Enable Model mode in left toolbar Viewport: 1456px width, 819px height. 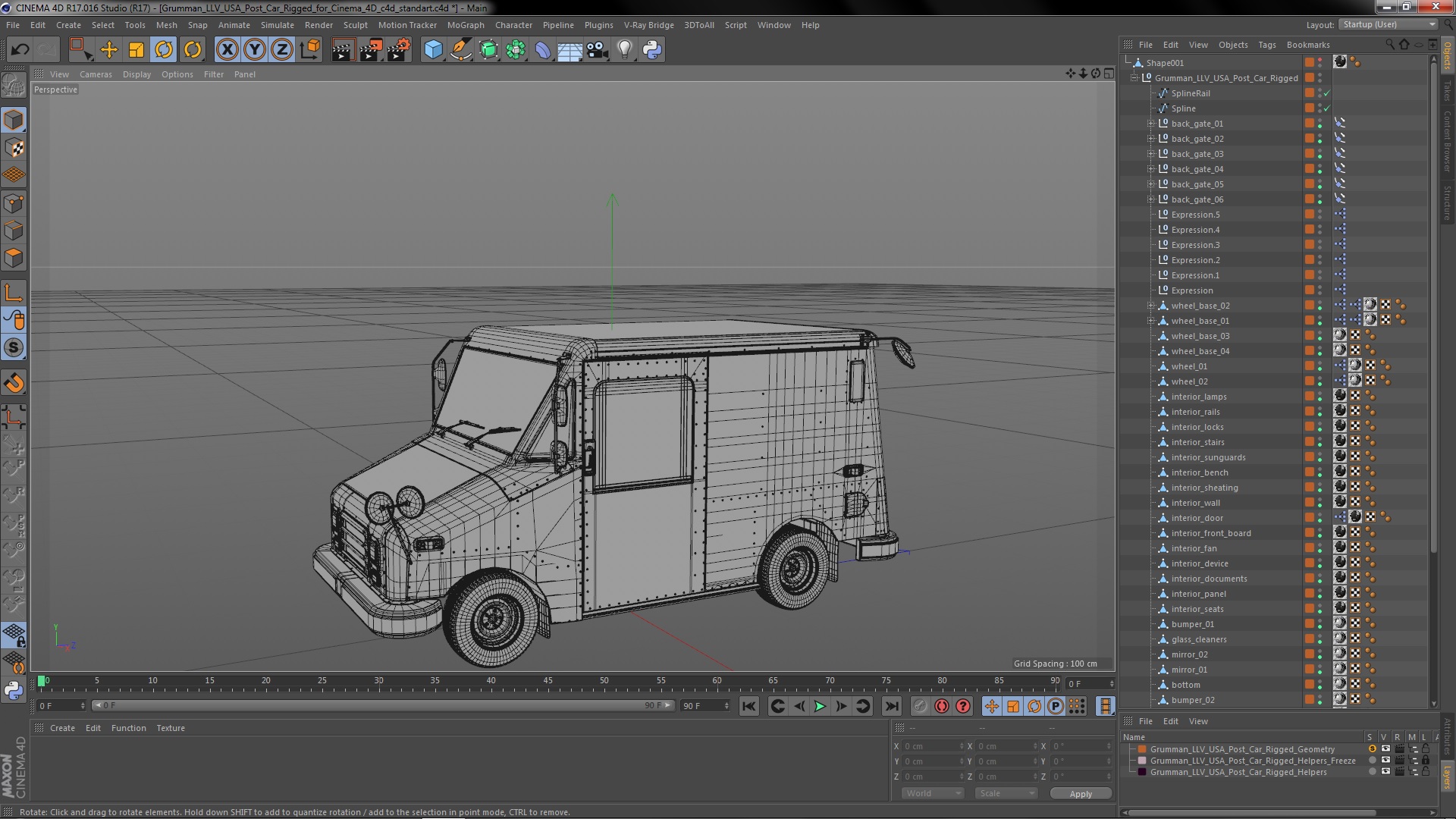14,120
